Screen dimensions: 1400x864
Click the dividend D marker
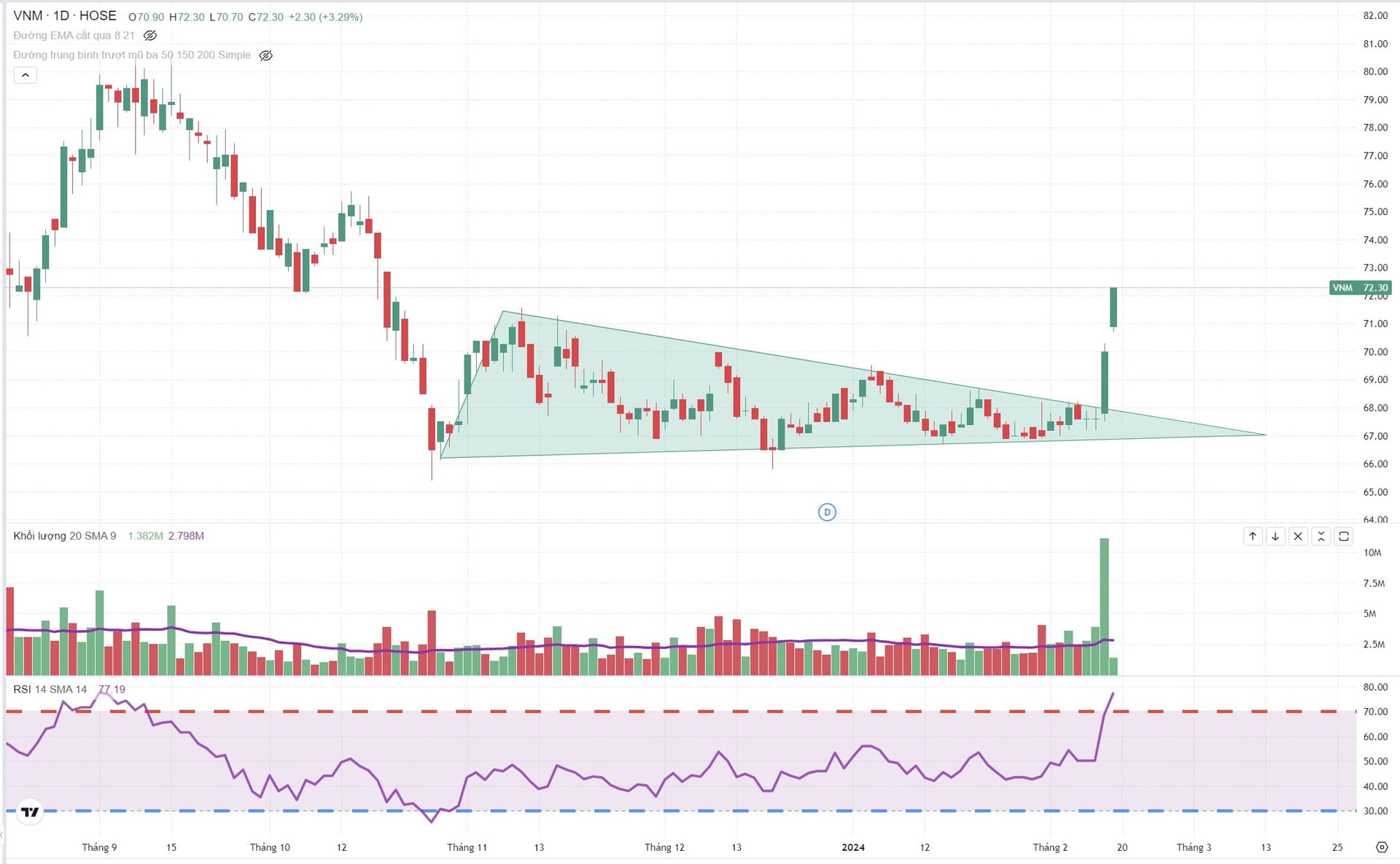click(827, 513)
